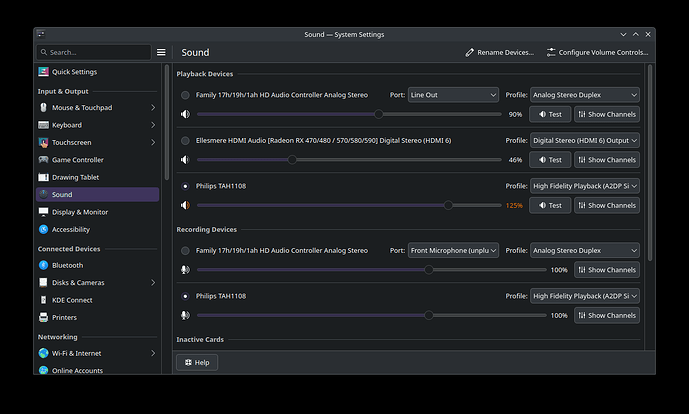Click the pencil icon of Rename Devices

[470, 53]
